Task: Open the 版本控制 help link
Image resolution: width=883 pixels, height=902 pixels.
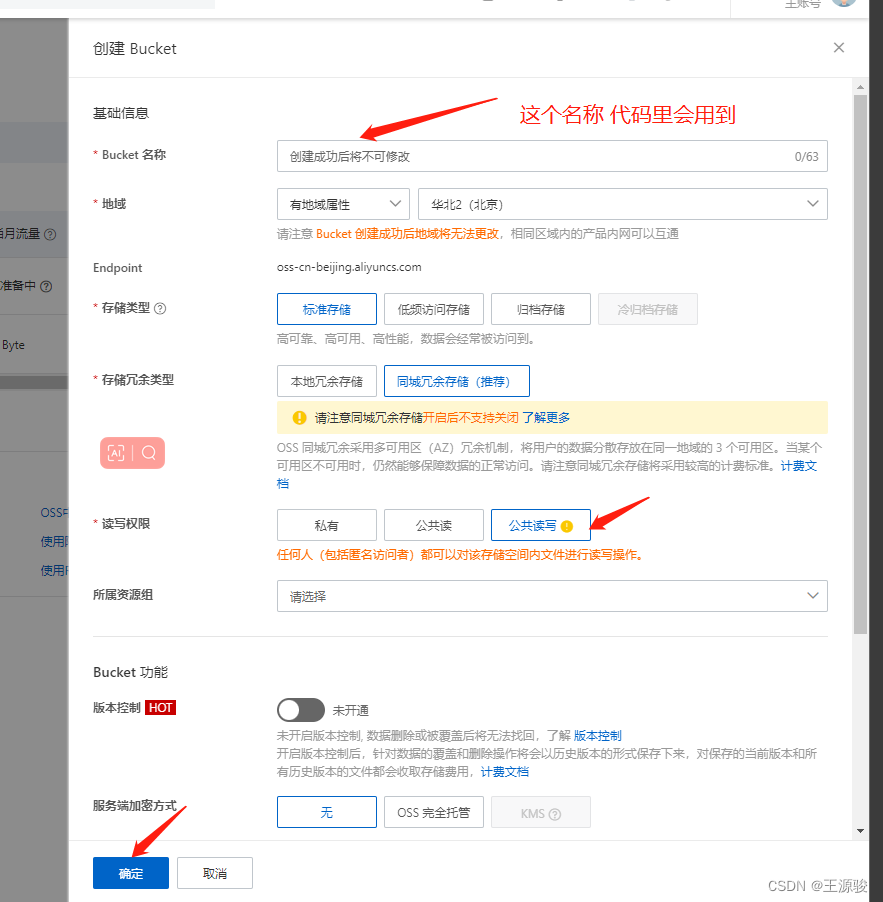Action: [x=598, y=735]
